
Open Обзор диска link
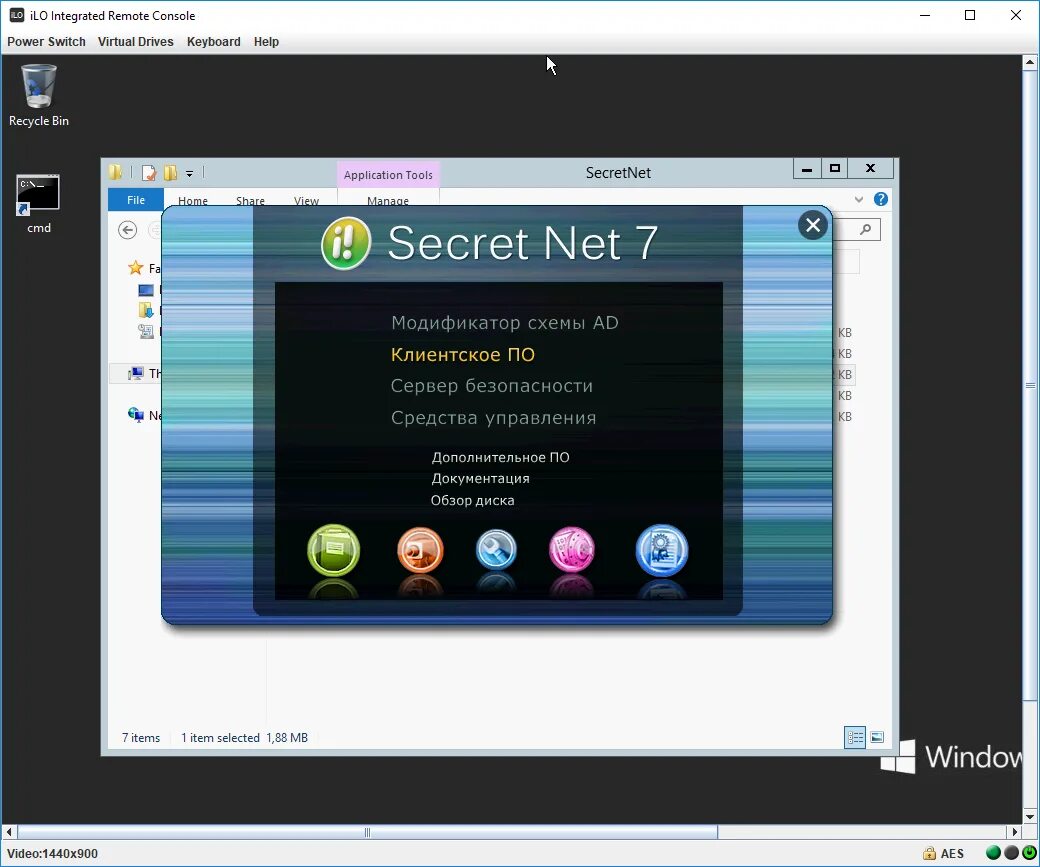coord(472,500)
